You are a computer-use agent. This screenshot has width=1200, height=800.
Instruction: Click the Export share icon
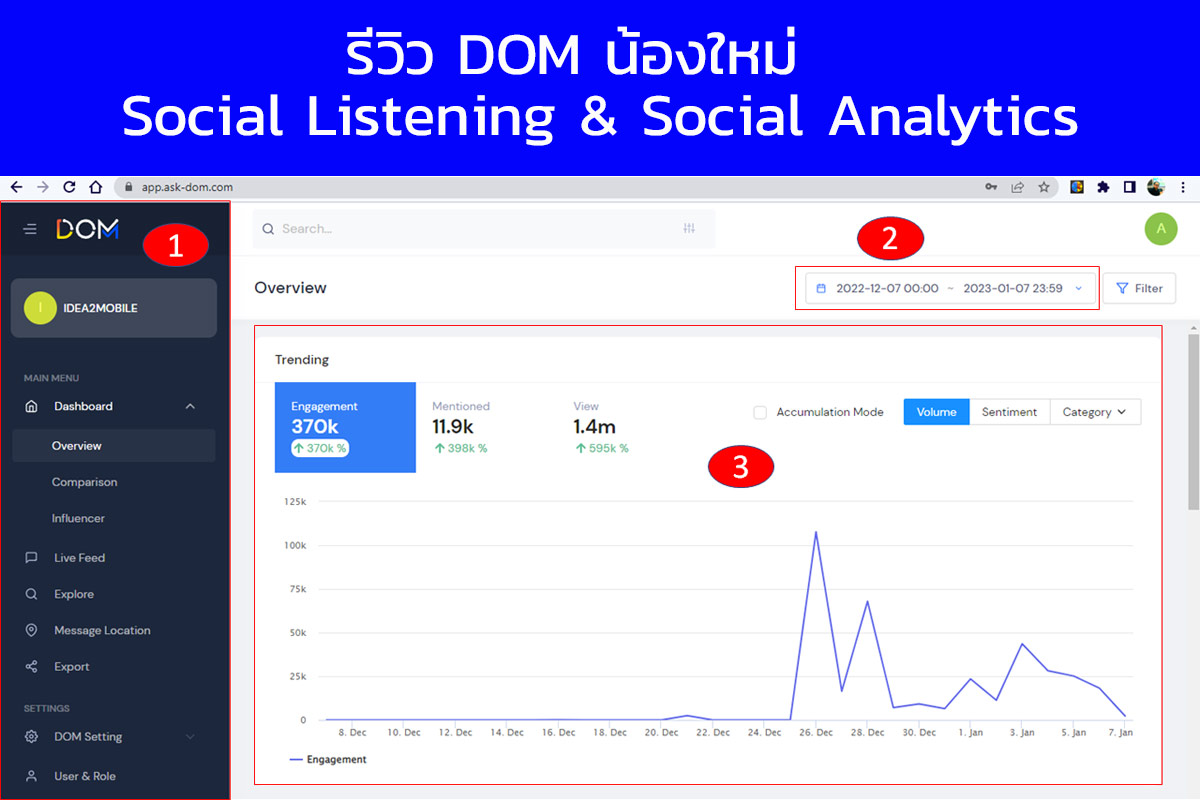tap(31, 666)
